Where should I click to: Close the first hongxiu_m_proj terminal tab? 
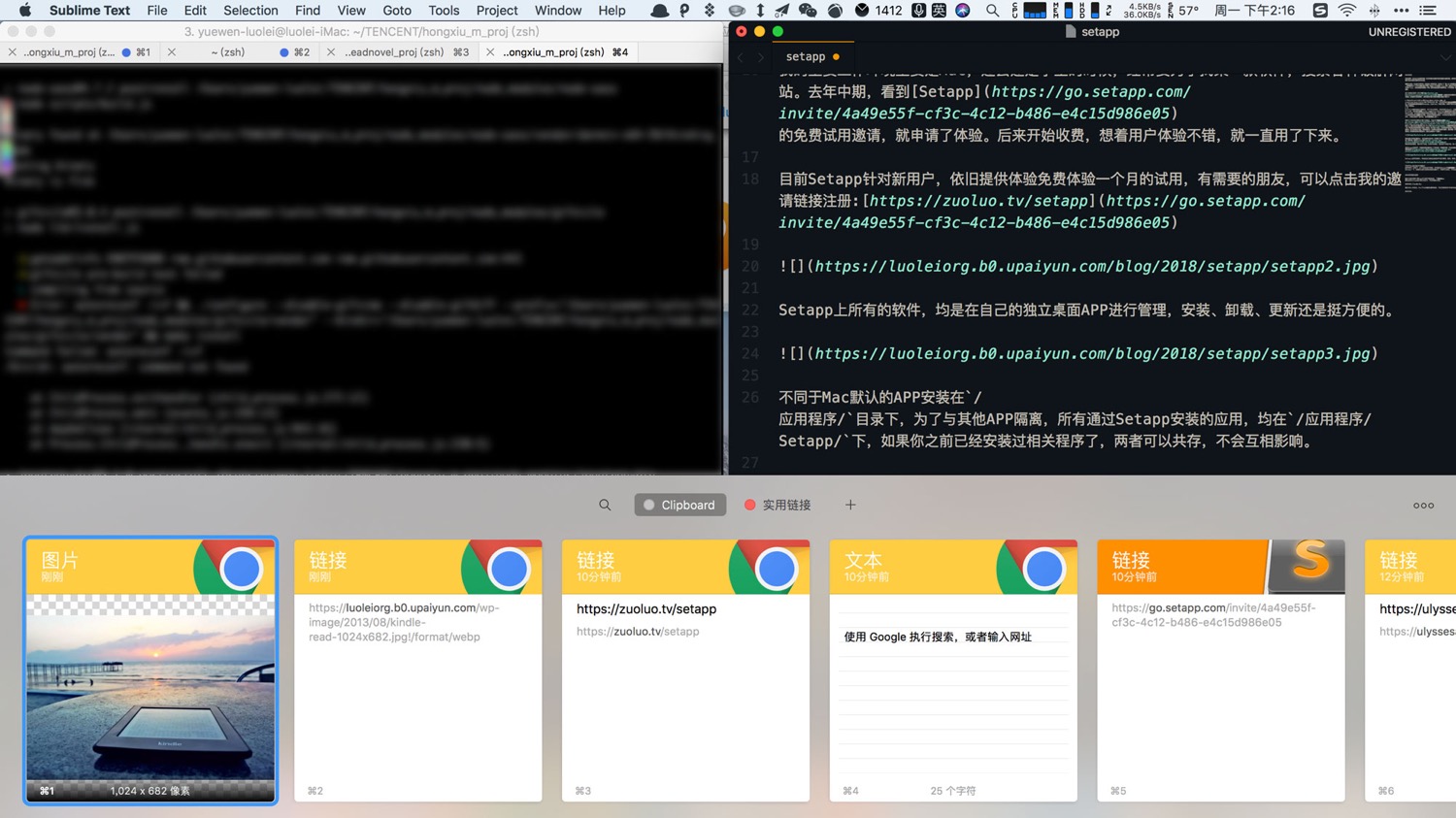click(12, 52)
